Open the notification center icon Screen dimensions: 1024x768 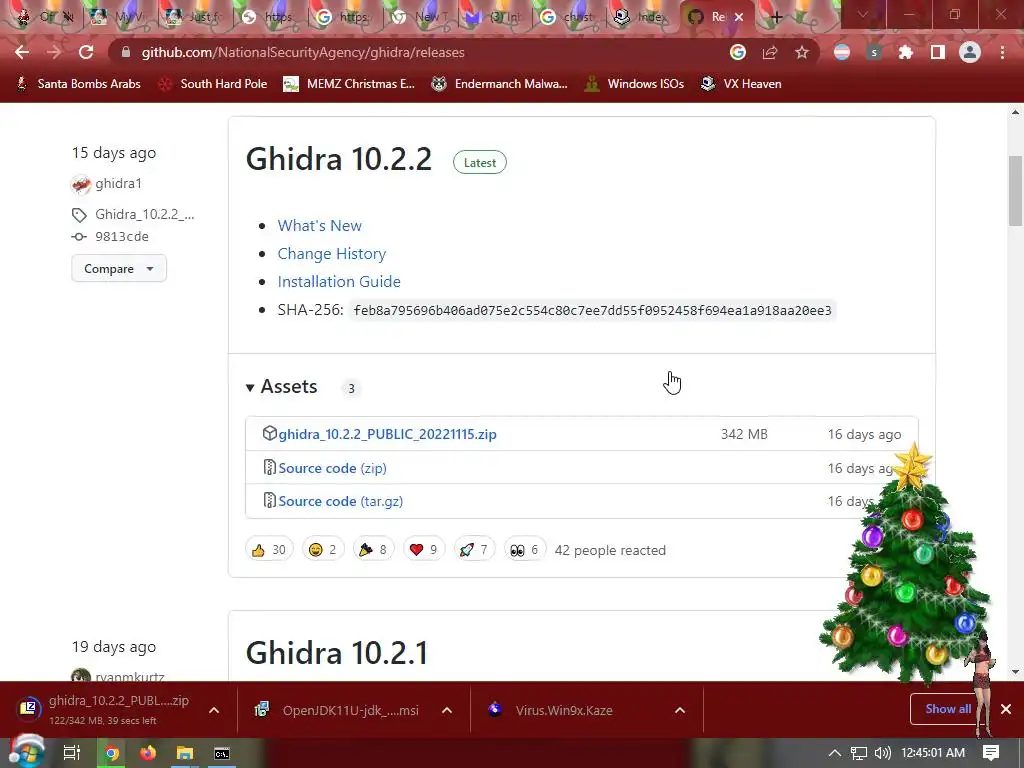(991, 753)
